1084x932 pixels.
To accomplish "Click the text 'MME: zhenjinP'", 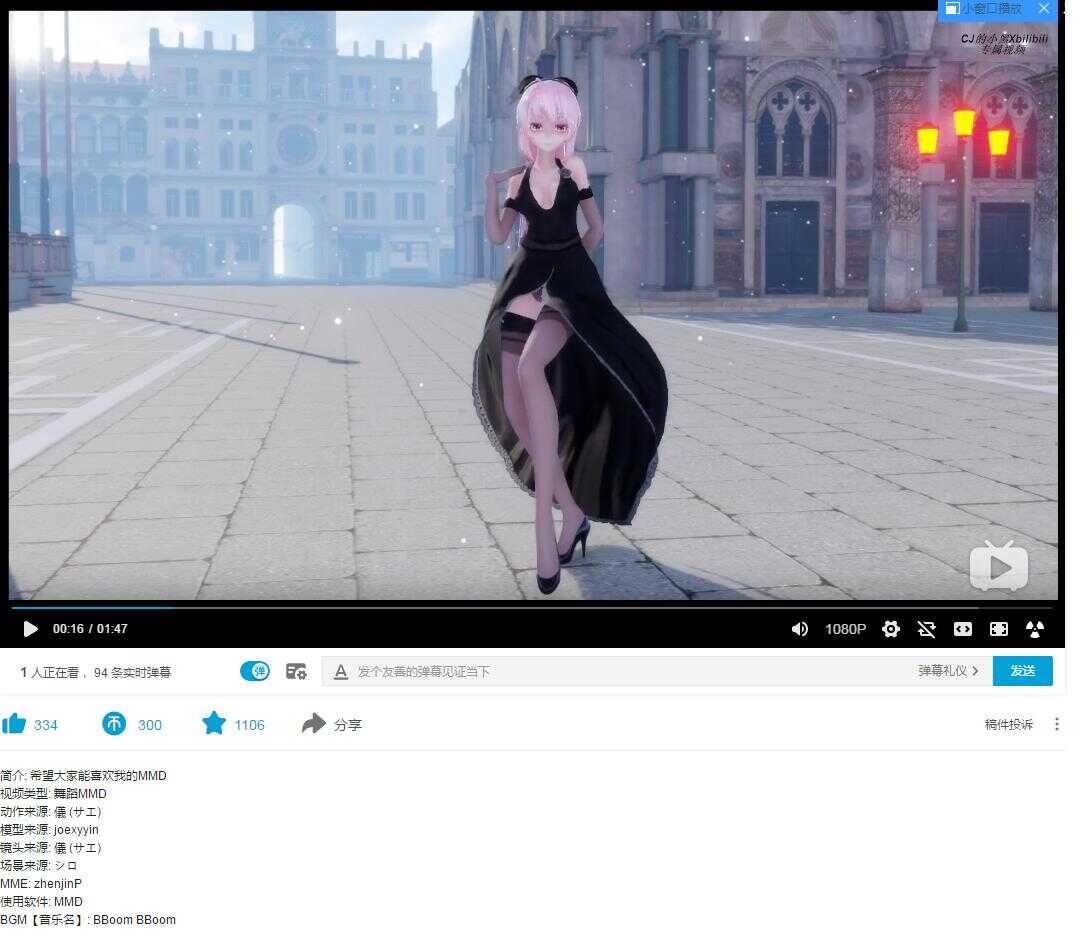I will click(x=41, y=884).
